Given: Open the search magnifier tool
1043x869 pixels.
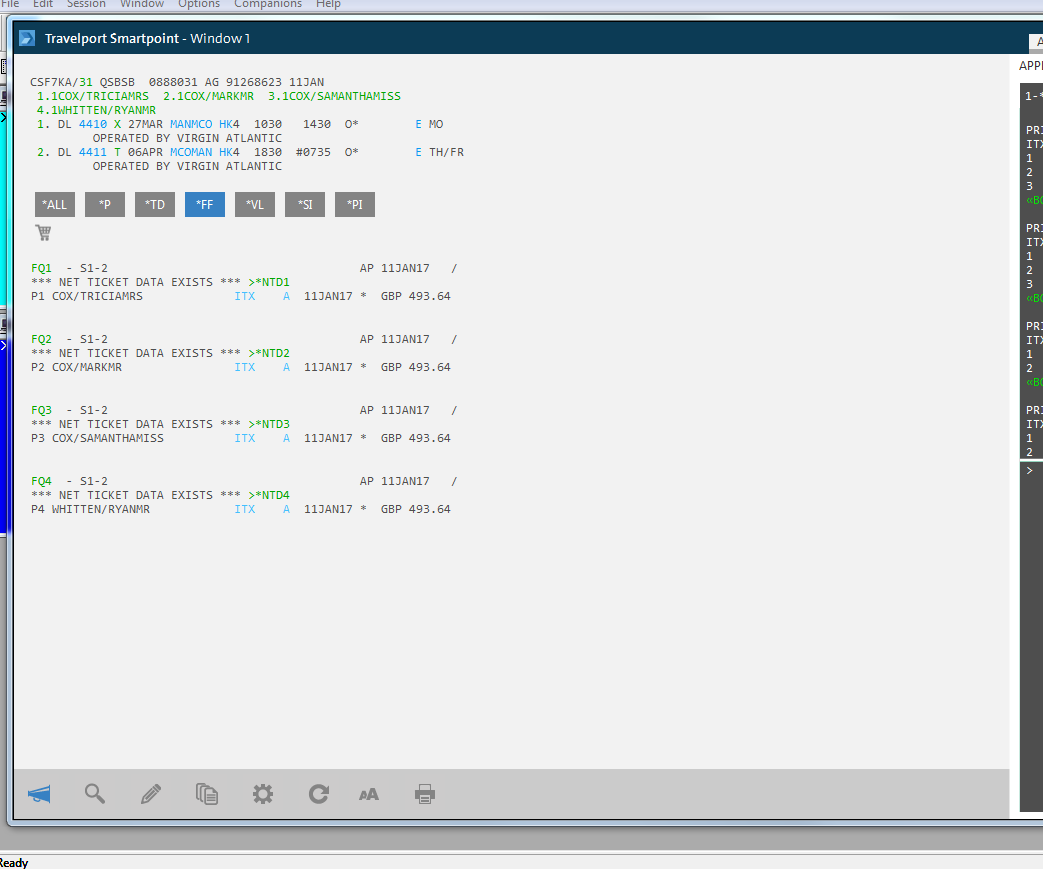Looking at the screenshot, I should (x=94, y=794).
